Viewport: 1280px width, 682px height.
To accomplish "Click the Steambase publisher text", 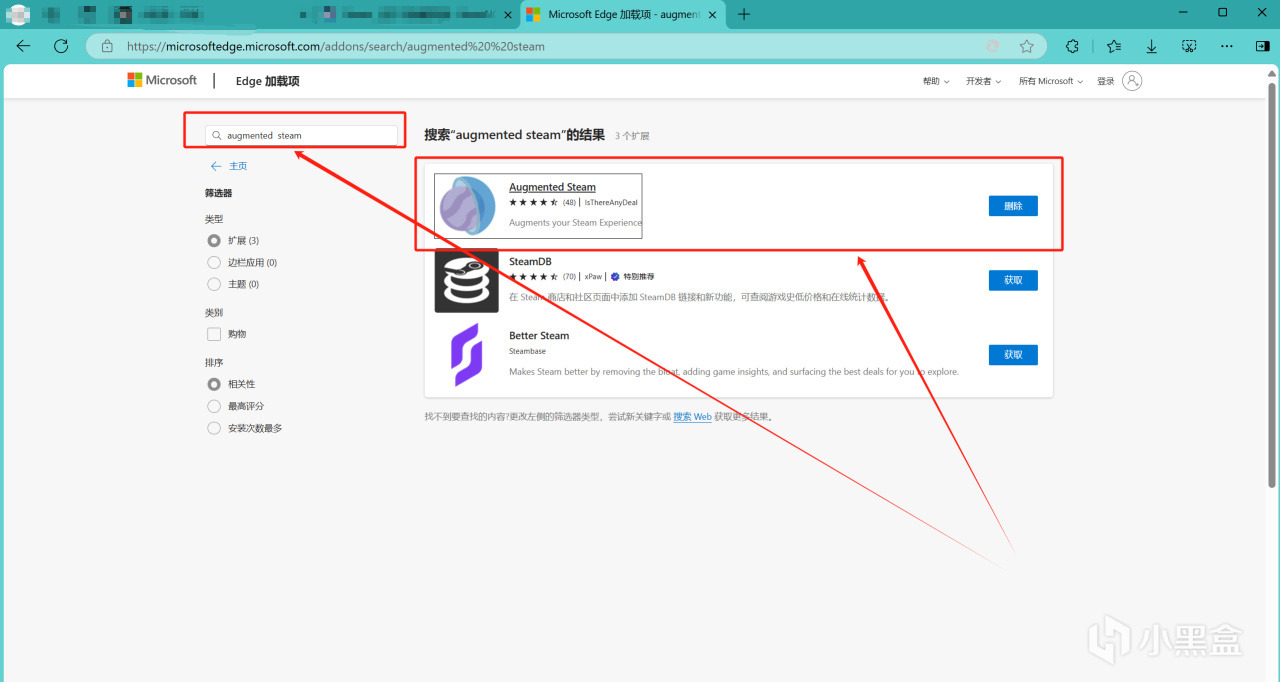I will coord(527,351).
